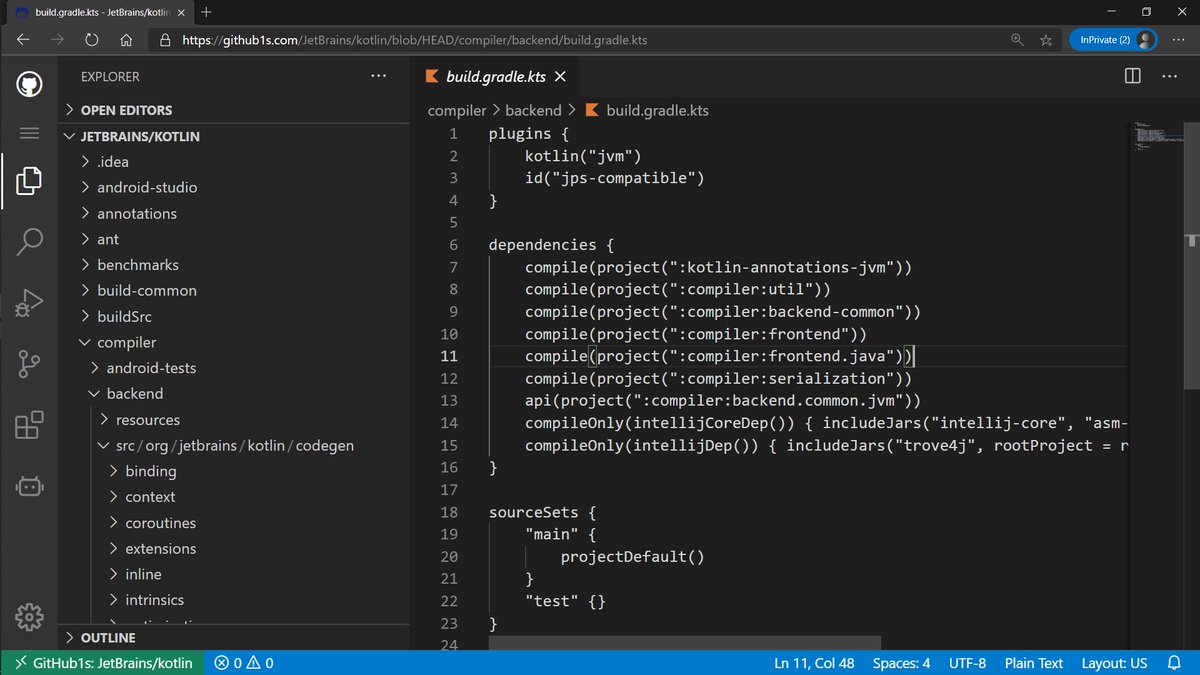Open the Manage gear icon
1200x675 pixels.
pos(29,616)
